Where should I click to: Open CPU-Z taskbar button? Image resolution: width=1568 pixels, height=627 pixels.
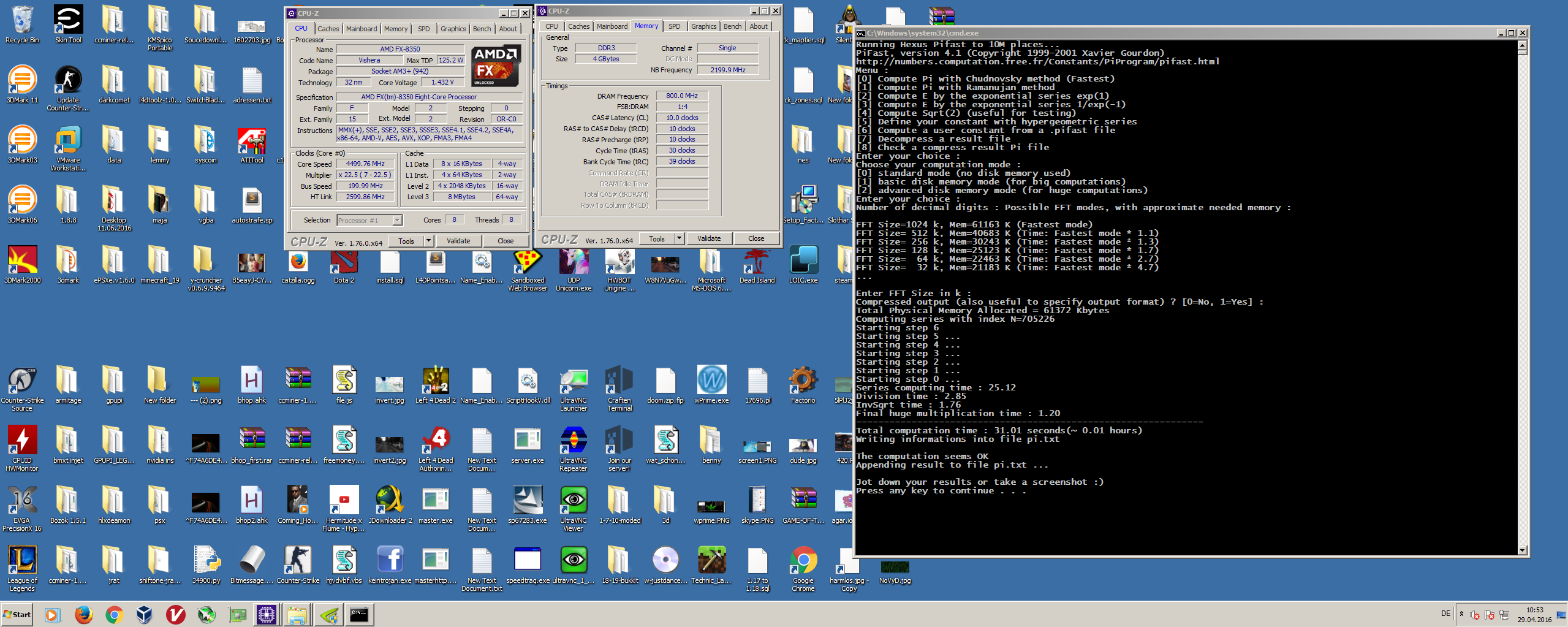(x=267, y=614)
